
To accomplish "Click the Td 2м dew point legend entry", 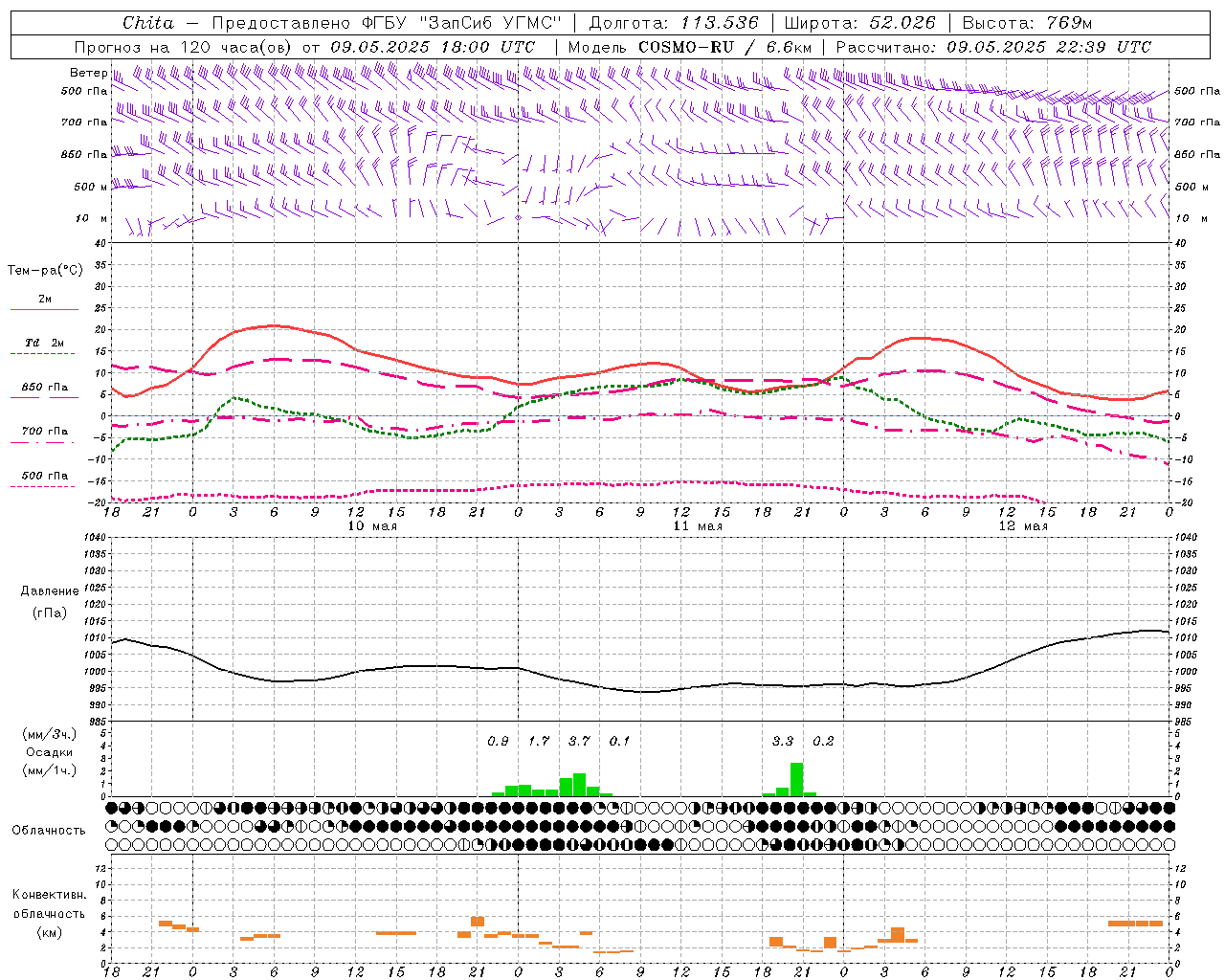I will pos(44,343).
